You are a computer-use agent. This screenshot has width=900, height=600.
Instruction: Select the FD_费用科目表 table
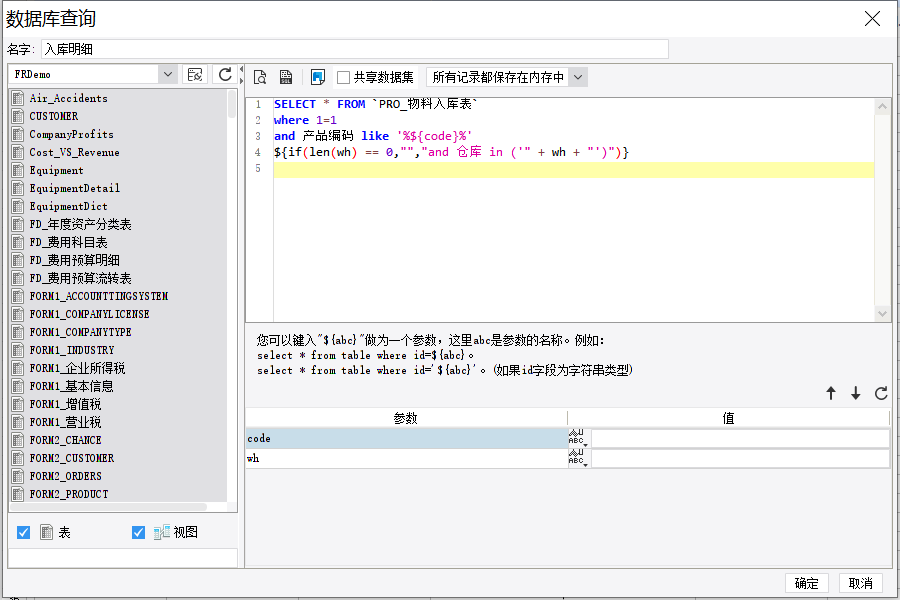(x=68, y=242)
